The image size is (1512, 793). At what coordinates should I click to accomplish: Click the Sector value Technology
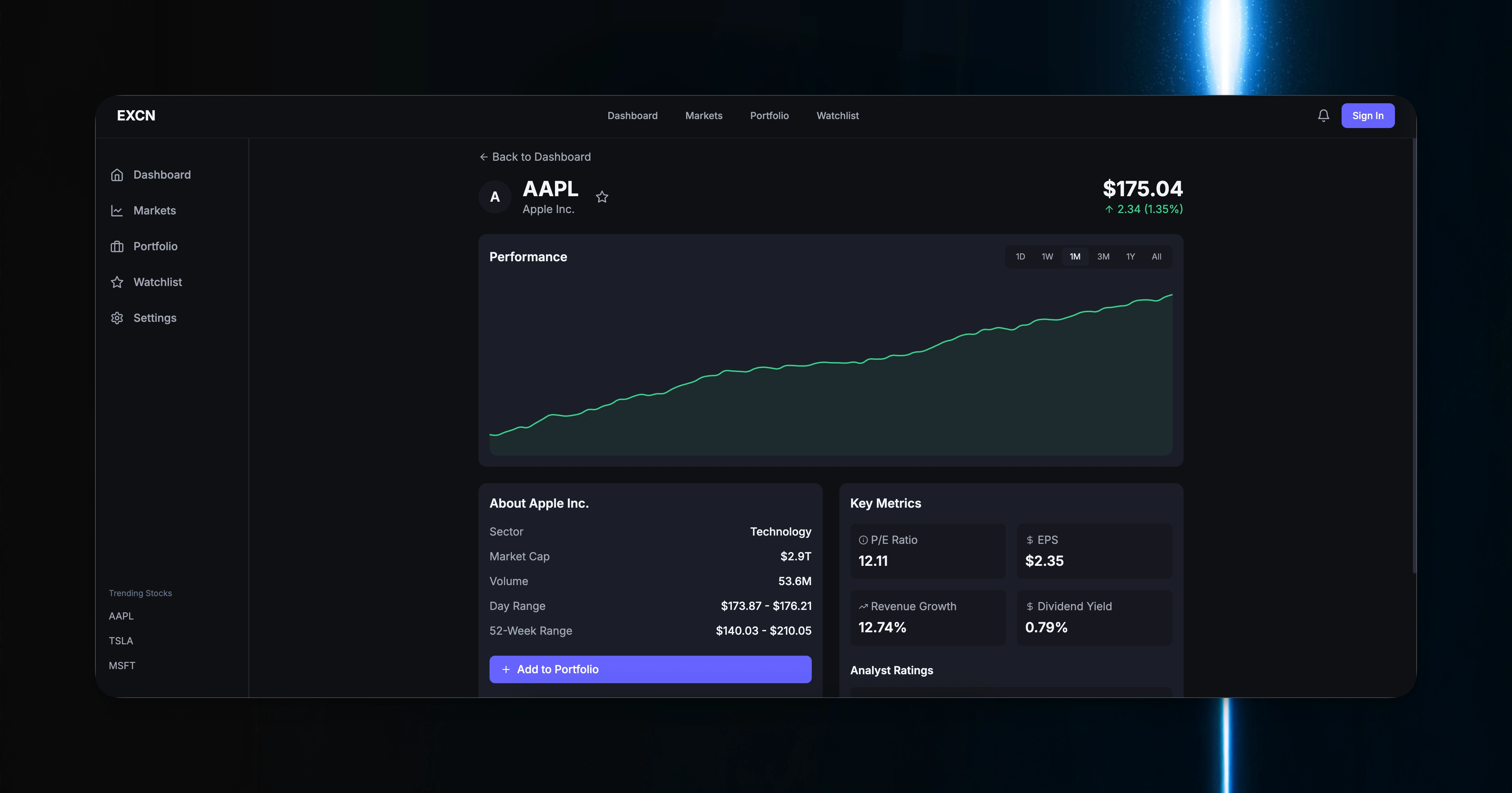pos(781,532)
